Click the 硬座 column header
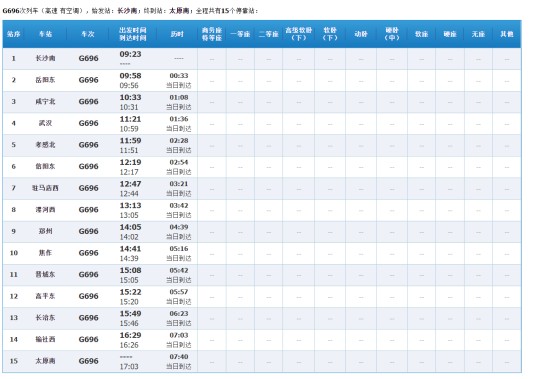Image resolution: width=536 pixels, height=379 pixels. (450, 34)
